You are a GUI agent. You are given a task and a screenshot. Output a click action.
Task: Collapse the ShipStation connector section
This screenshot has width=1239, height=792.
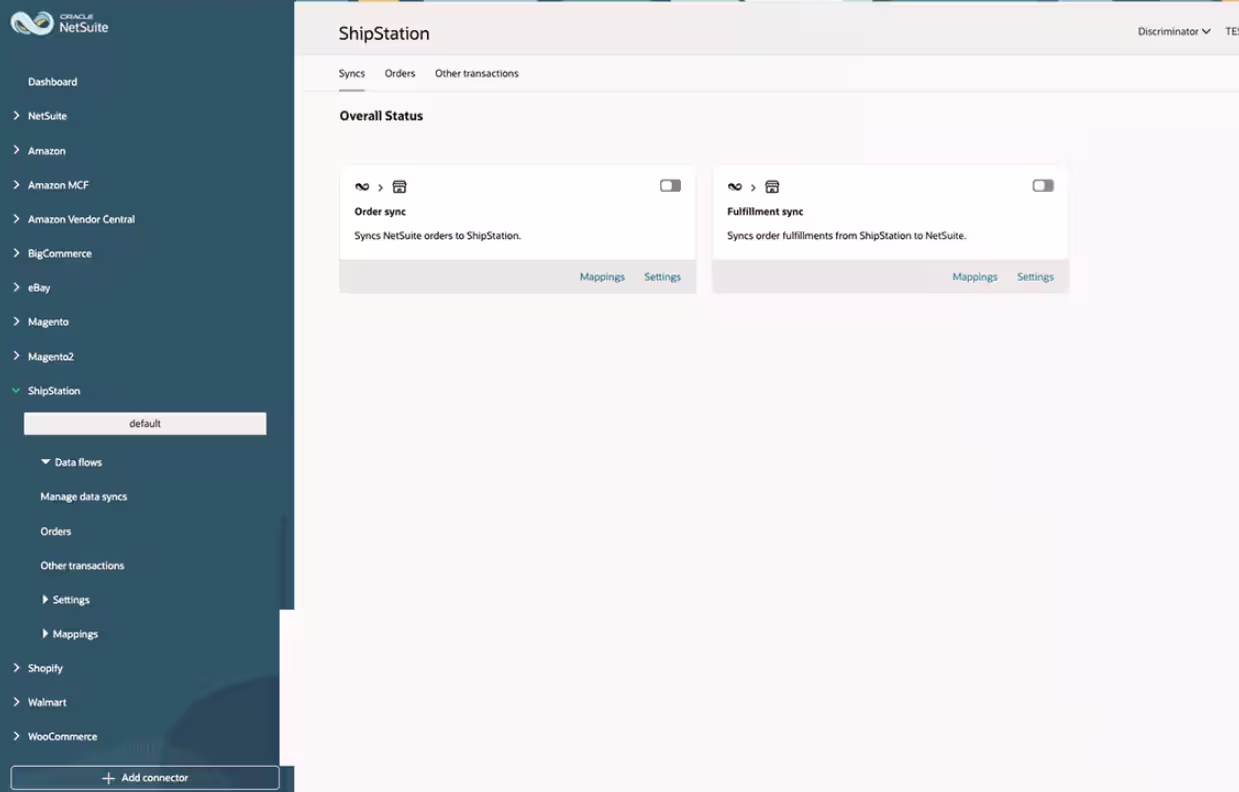[16, 391]
